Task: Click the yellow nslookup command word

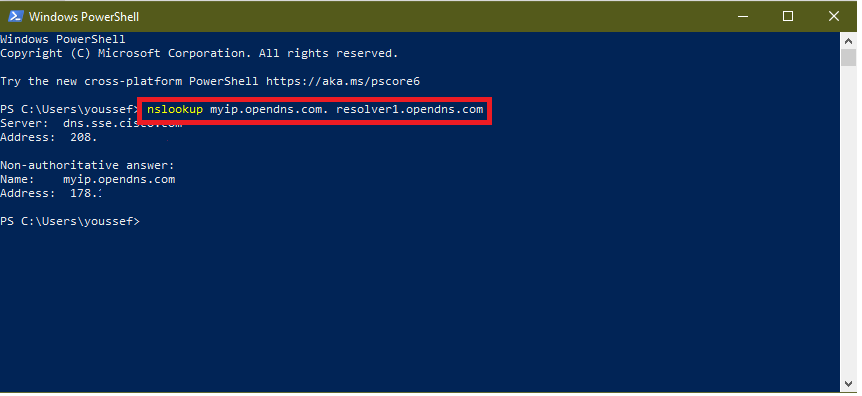Action: coord(175,109)
